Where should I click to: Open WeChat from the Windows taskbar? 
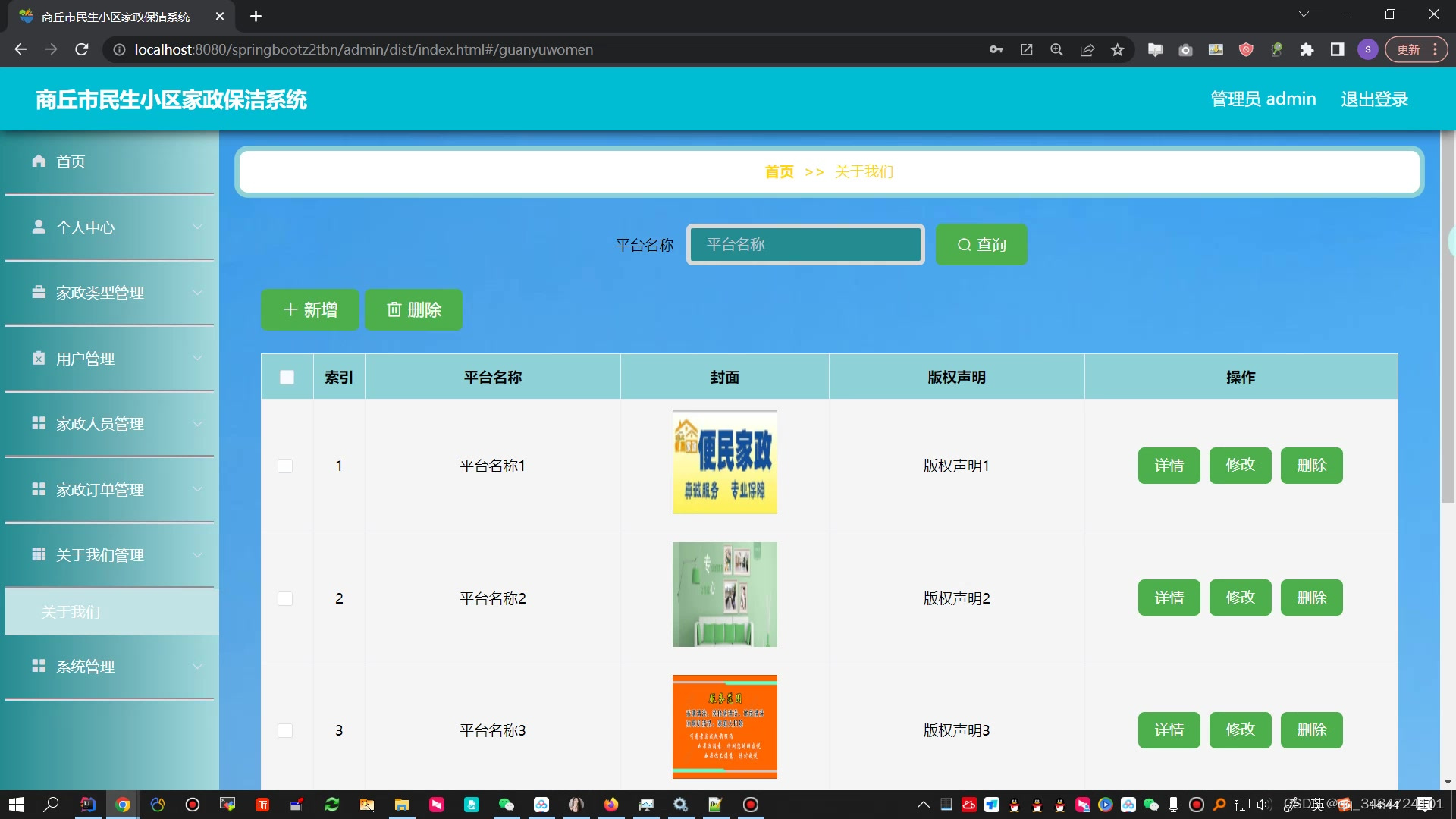tap(506, 805)
